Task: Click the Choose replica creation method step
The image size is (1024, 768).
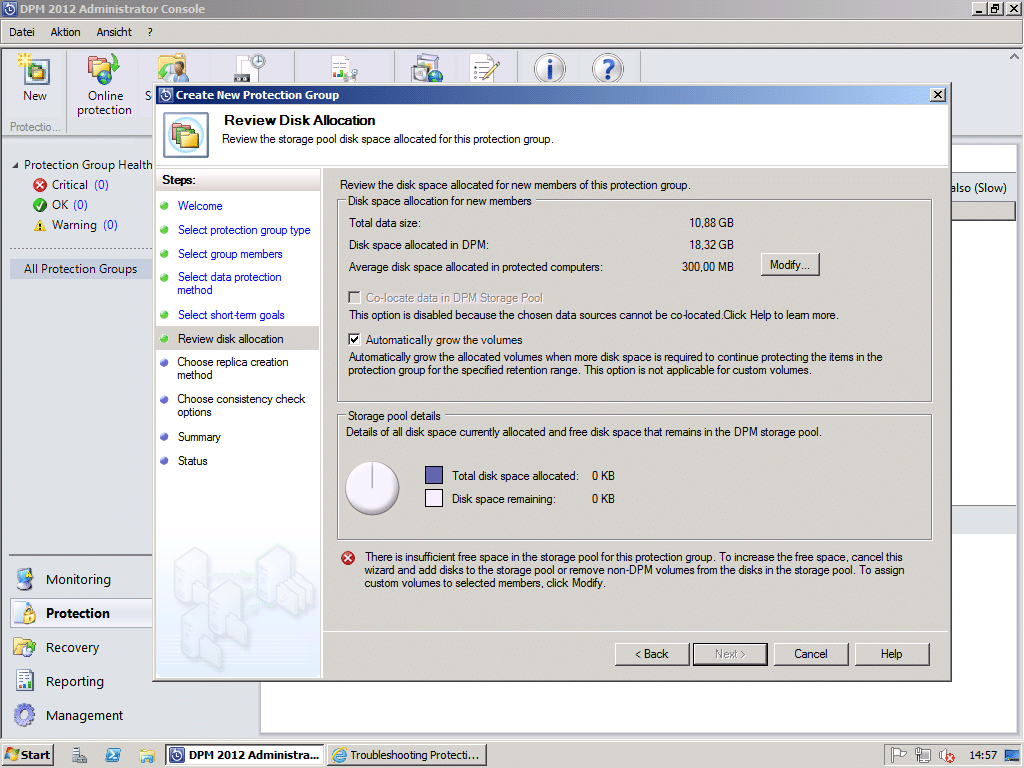Action: pyautogui.click(x=232, y=368)
